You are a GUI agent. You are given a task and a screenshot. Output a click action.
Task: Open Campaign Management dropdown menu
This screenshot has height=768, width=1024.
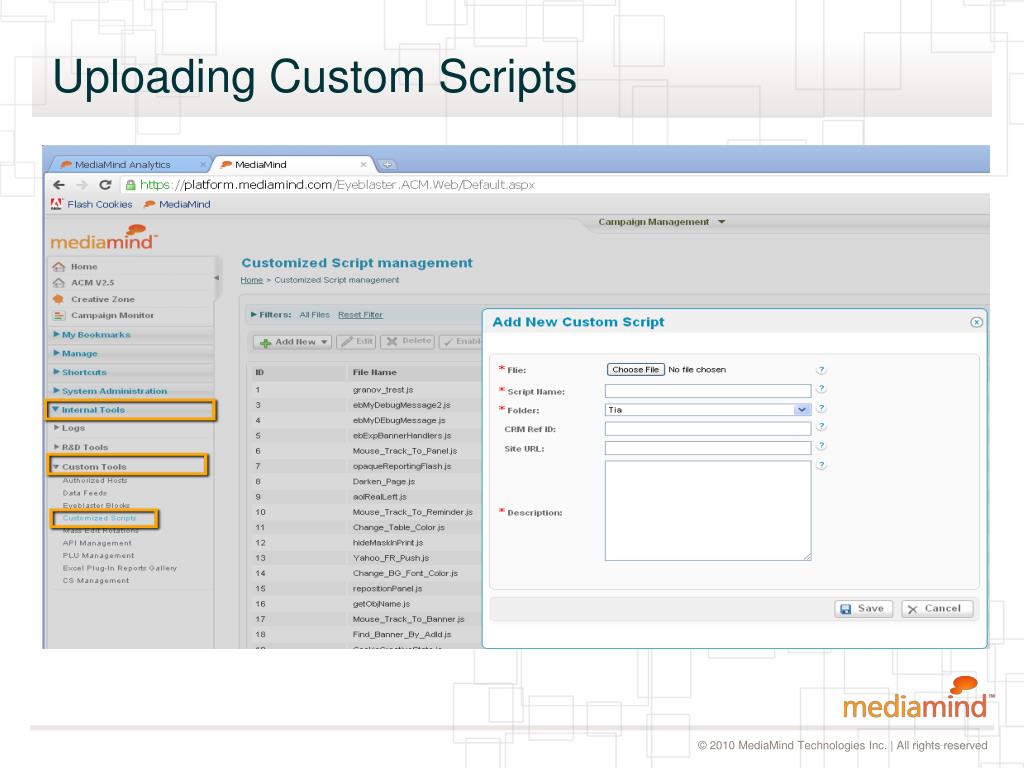tap(662, 222)
